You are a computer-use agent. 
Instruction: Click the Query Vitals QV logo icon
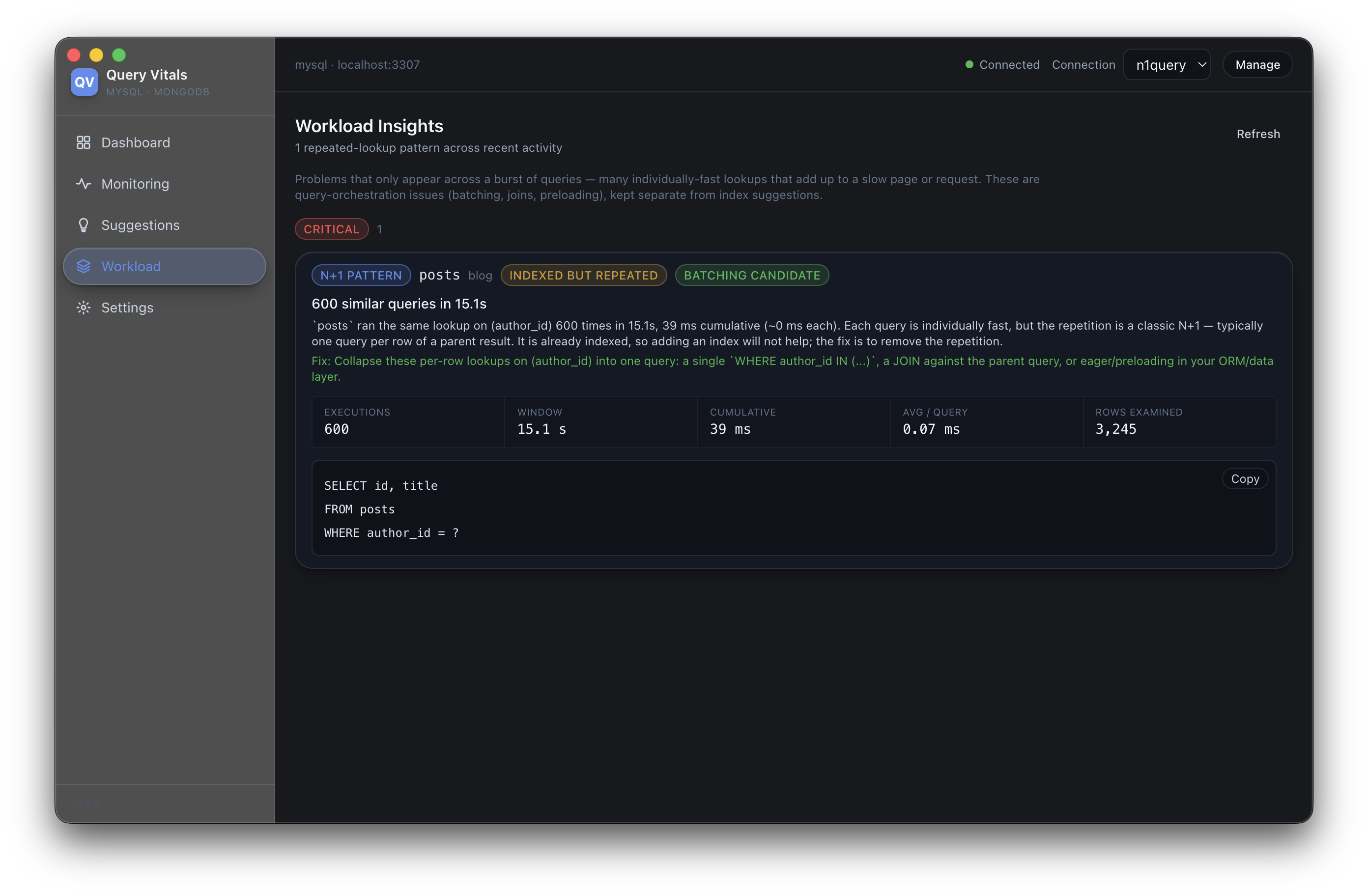click(x=84, y=82)
